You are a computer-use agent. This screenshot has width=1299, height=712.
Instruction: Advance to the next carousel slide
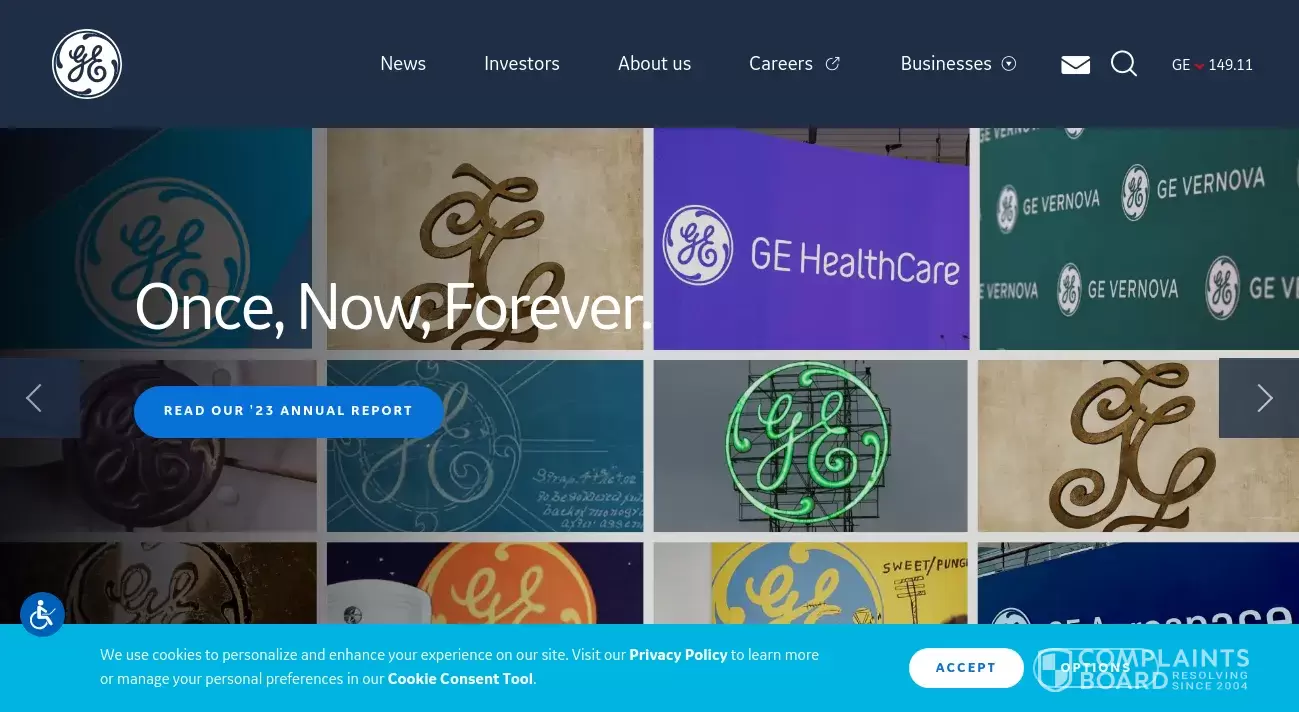click(x=1264, y=398)
